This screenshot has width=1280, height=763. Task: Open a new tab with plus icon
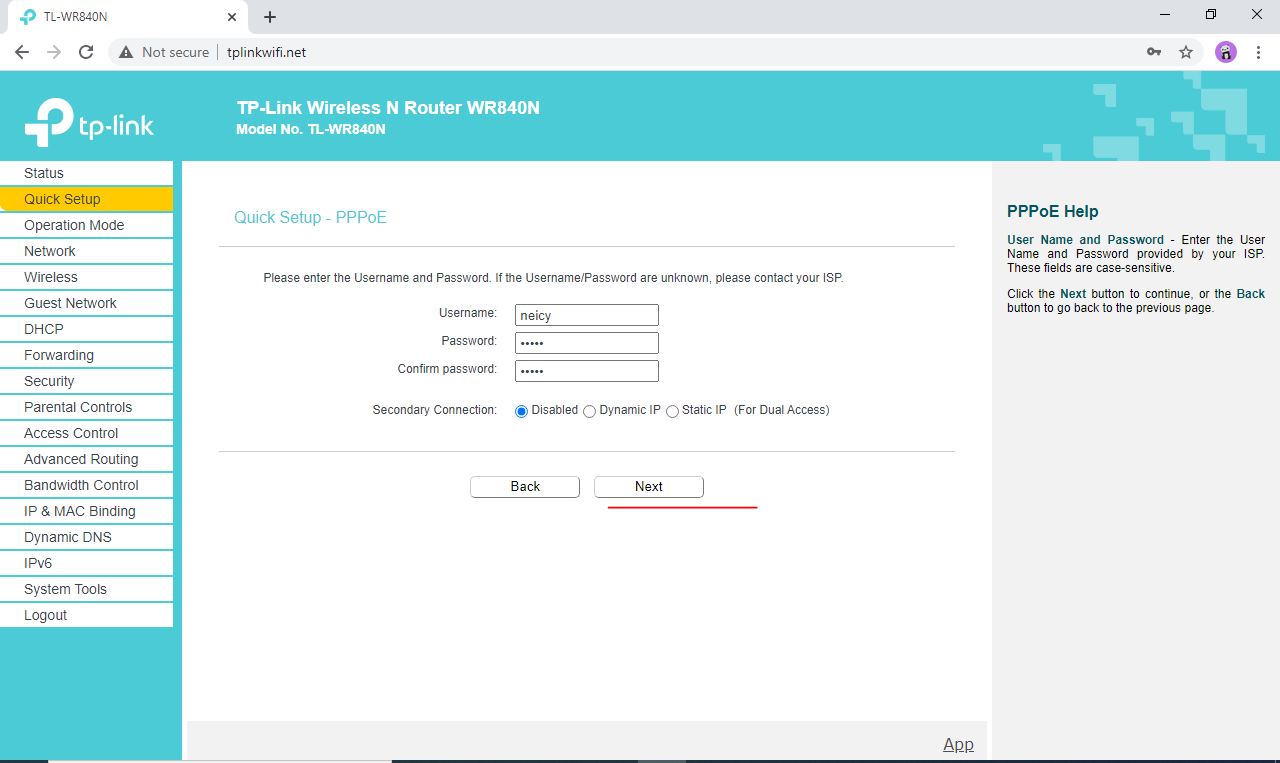tap(270, 17)
